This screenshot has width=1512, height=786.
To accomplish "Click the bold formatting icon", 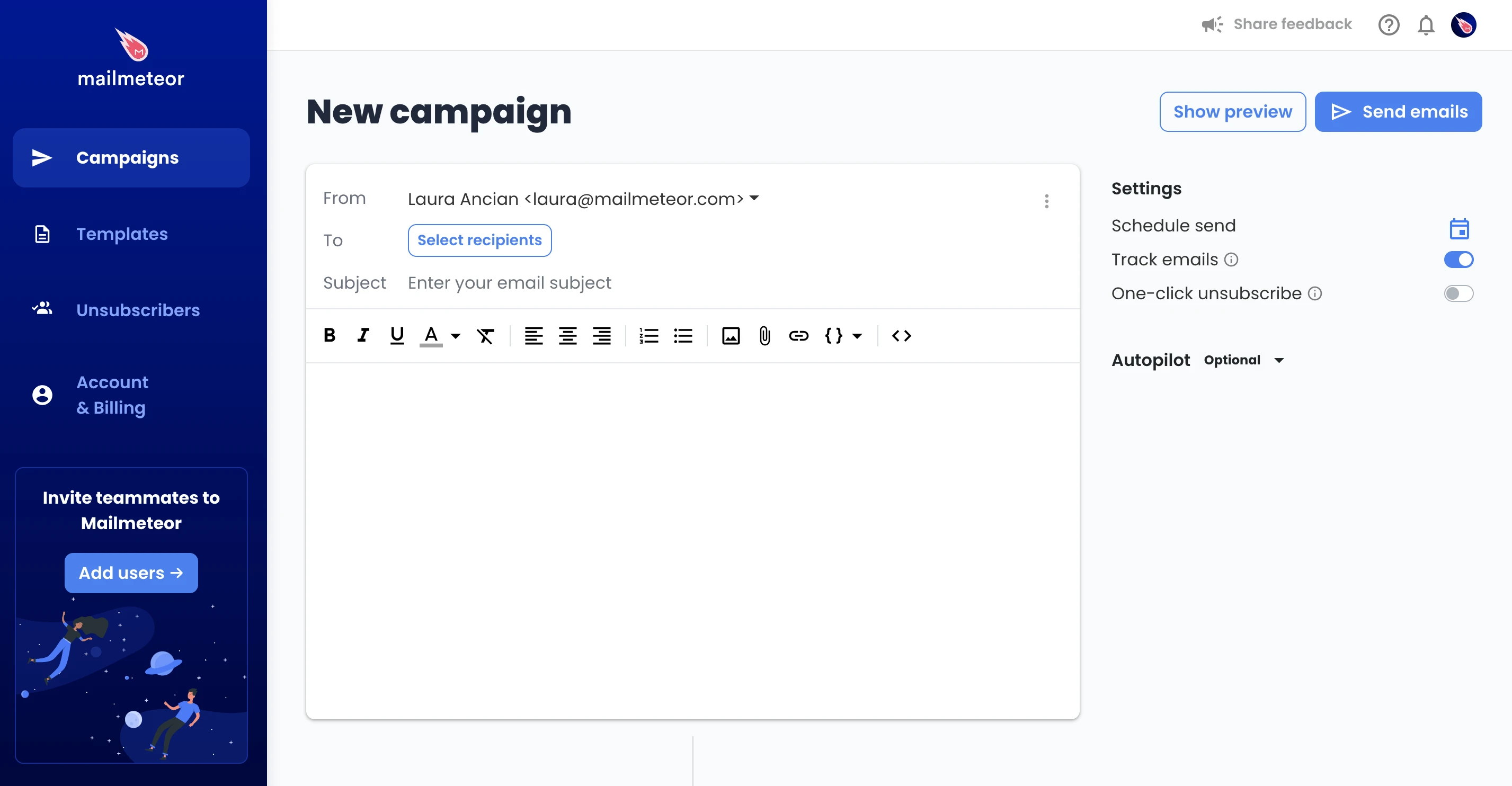I will click(x=330, y=335).
